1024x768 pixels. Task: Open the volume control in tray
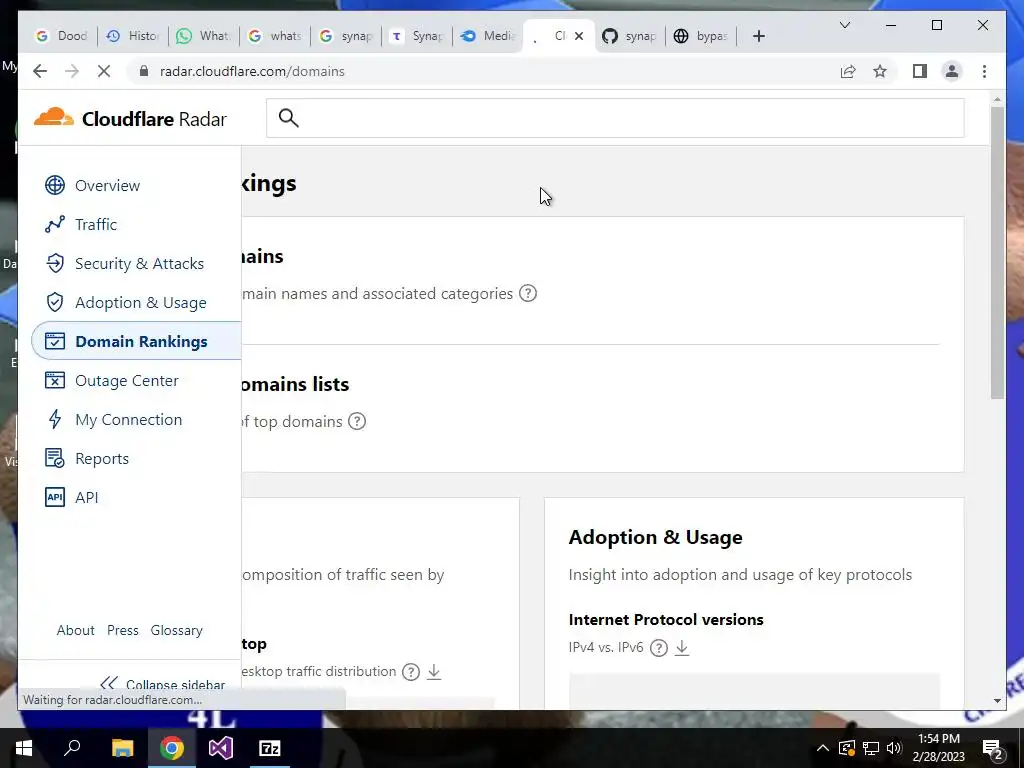[x=894, y=748]
